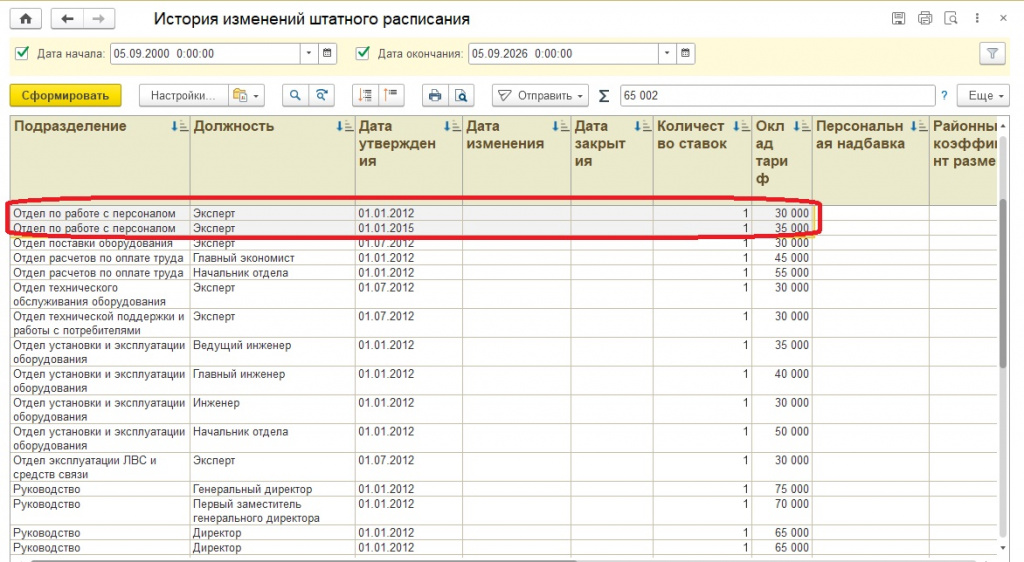Click the back navigation arrow
1024x562 pixels.
[x=67, y=19]
